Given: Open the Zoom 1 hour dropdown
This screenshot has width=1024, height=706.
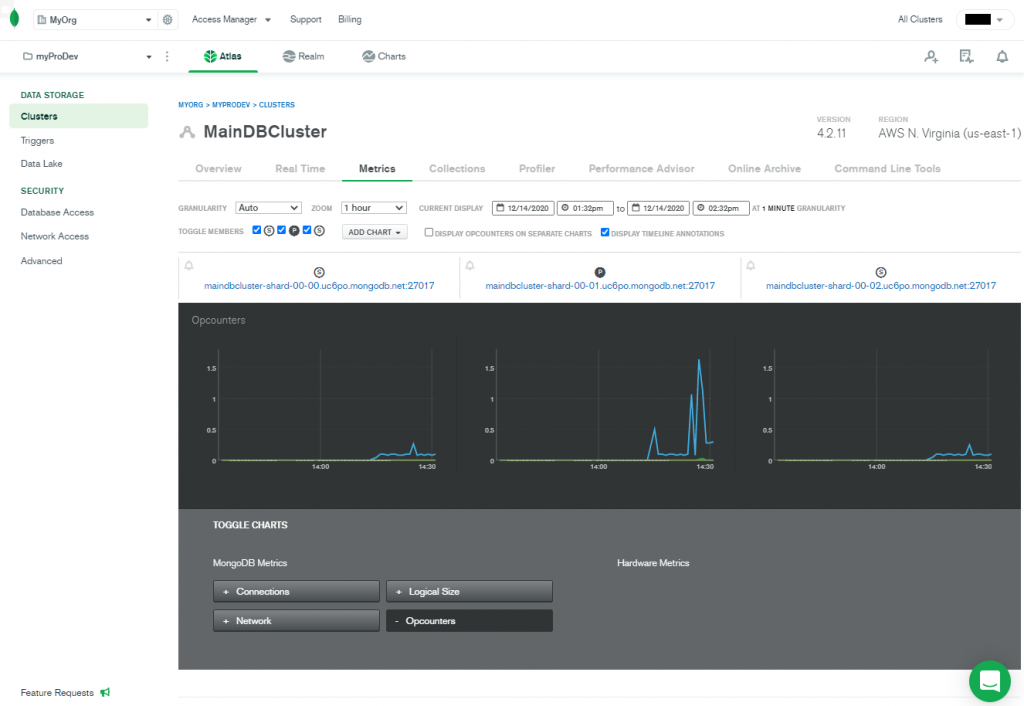Looking at the screenshot, I should coord(374,208).
